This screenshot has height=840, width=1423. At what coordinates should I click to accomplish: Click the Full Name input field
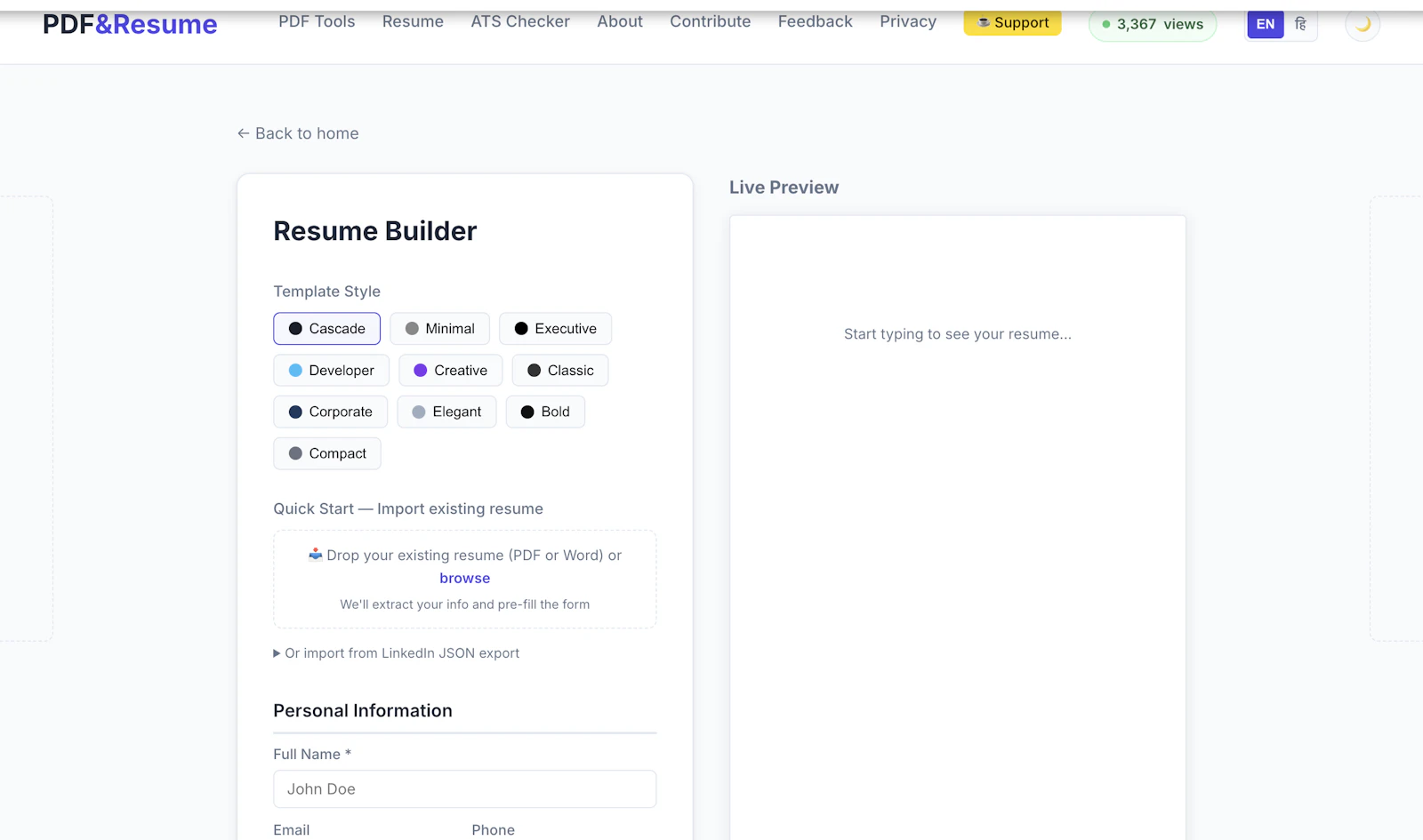(465, 789)
